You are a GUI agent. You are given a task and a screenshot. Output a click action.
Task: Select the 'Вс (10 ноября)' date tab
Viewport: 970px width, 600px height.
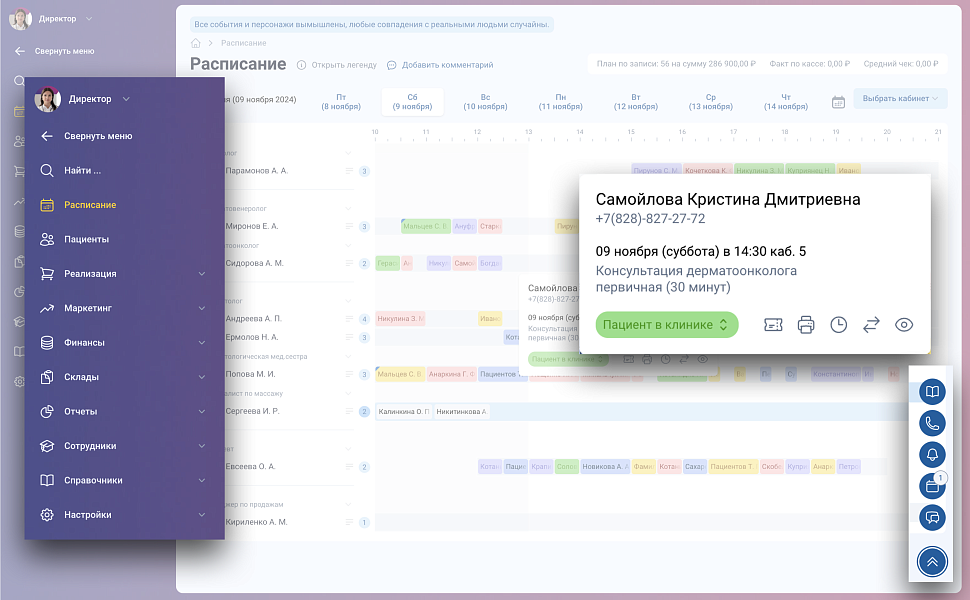pyautogui.click(x=485, y=102)
